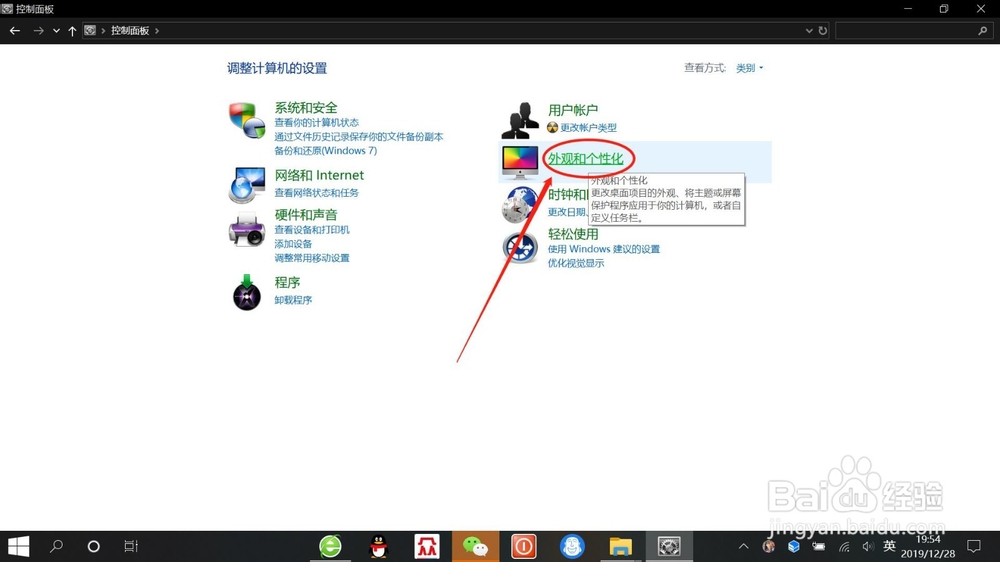Click 通过文件历史记录保存你的文件备份副本
Image resolution: width=1000 pixels, height=562 pixels.
358,137
